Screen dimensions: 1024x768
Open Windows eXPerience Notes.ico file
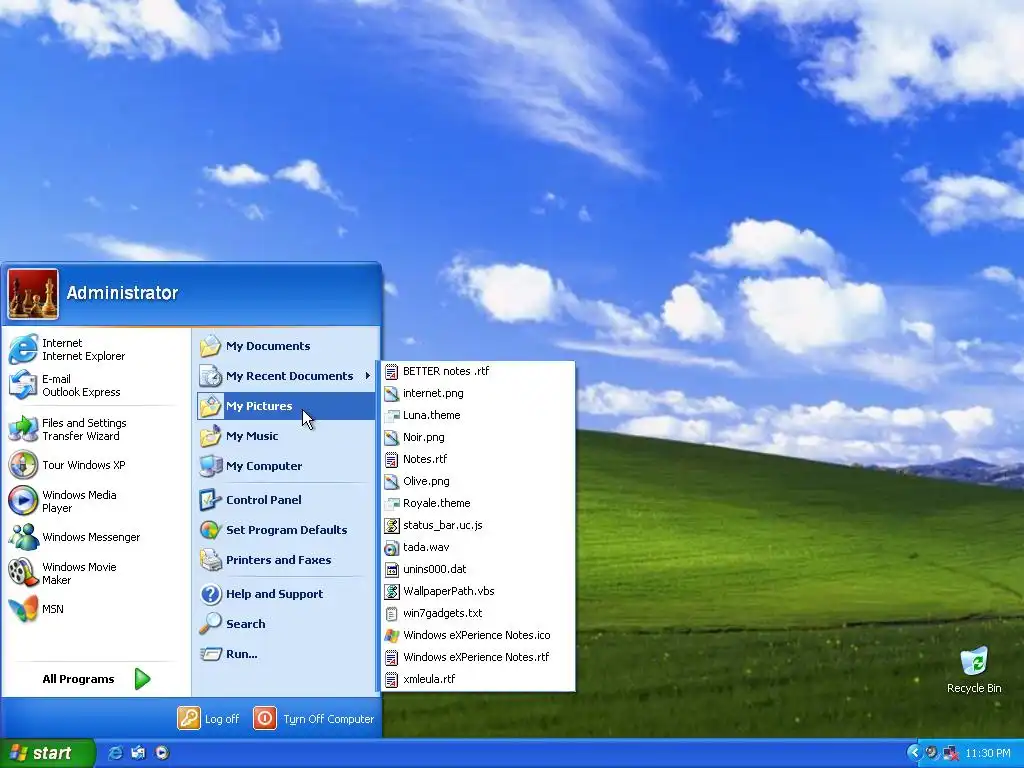tap(478, 635)
